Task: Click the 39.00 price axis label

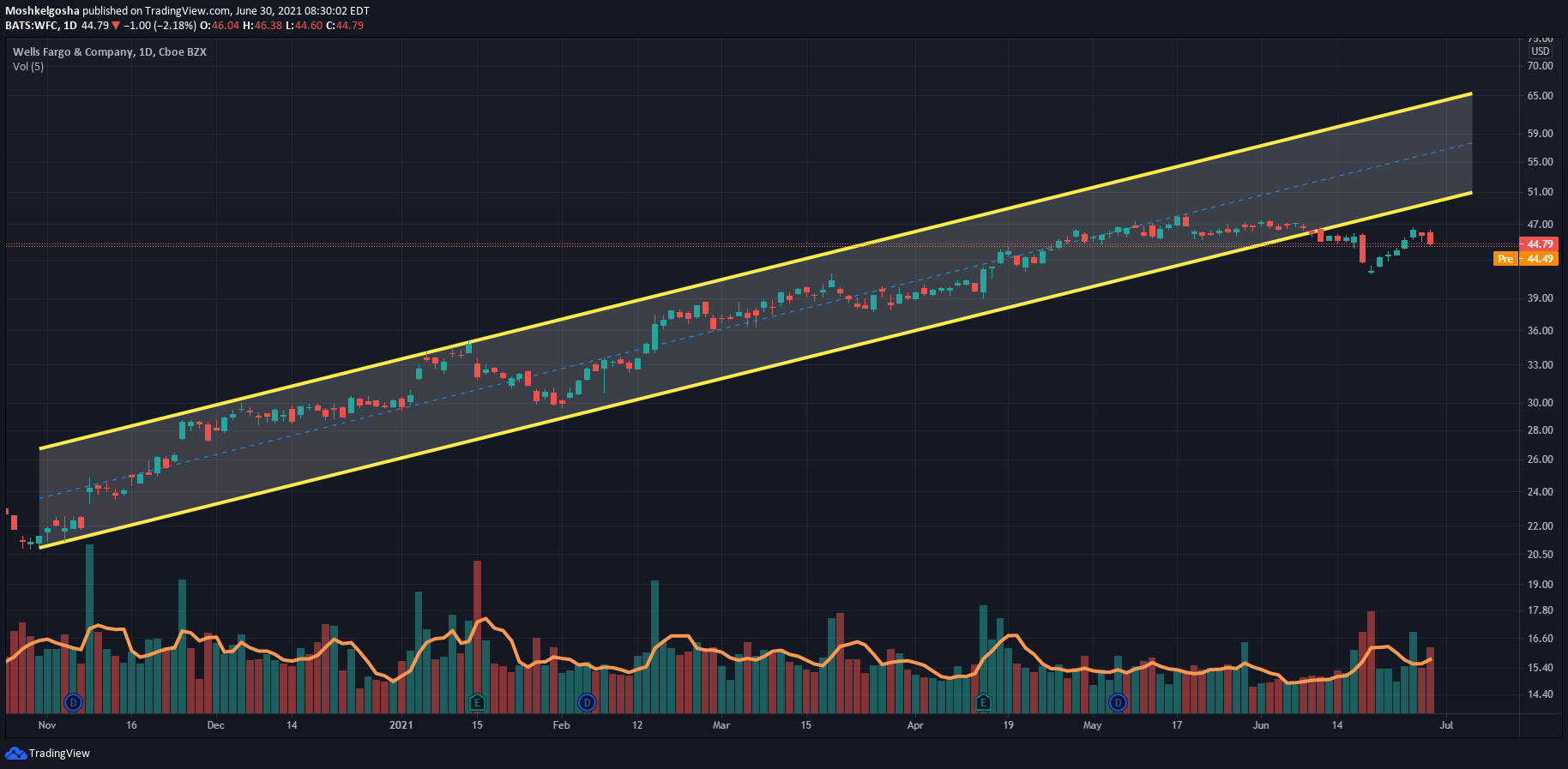Action: click(x=1541, y=298)
